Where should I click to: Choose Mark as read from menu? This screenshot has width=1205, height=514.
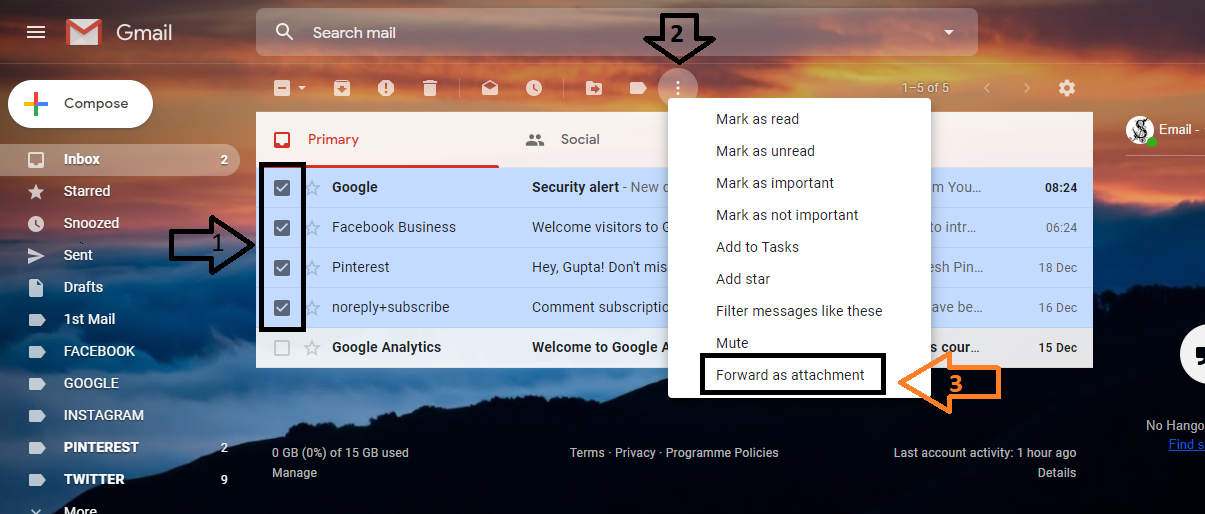pyautogui.click(x=800, y=119)
